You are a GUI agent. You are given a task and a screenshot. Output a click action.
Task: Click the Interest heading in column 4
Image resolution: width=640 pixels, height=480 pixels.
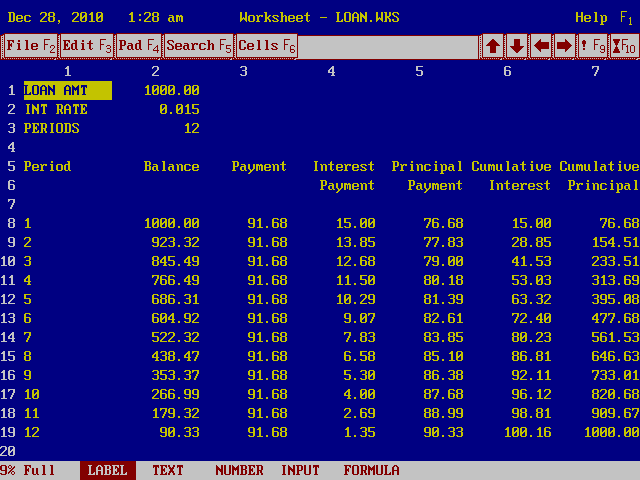[344, 167]
